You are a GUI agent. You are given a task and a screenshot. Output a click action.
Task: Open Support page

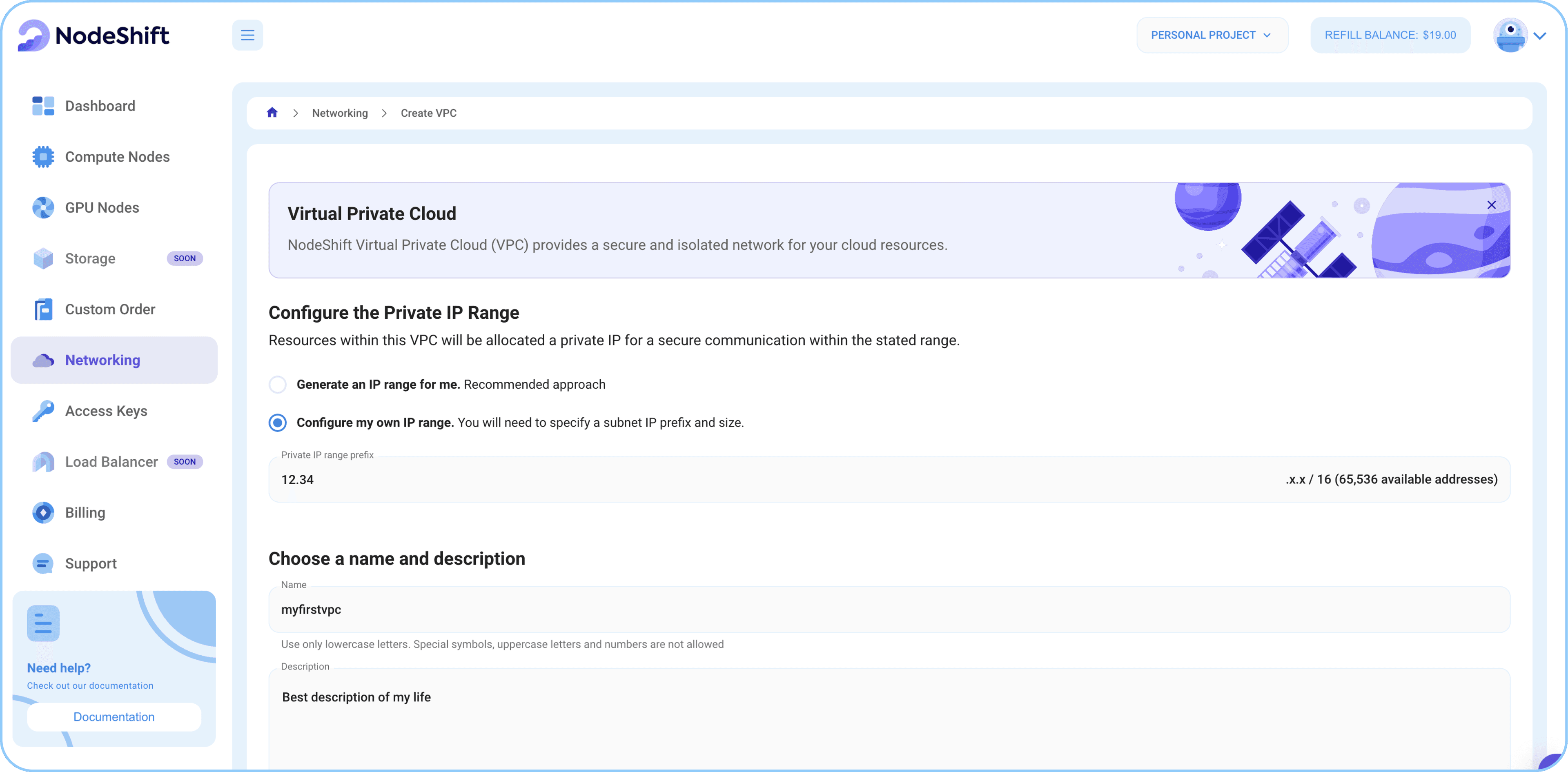[114, 563]
